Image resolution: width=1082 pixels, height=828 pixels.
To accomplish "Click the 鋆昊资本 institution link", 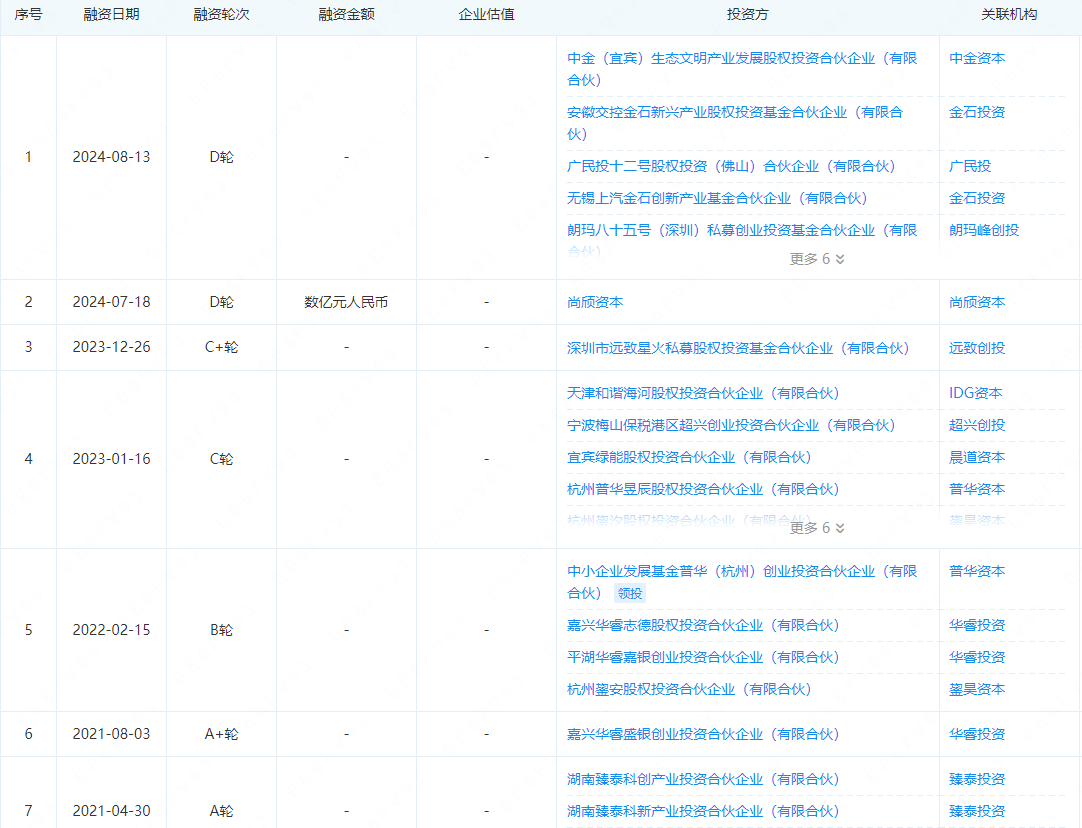I will pos(977,689).
